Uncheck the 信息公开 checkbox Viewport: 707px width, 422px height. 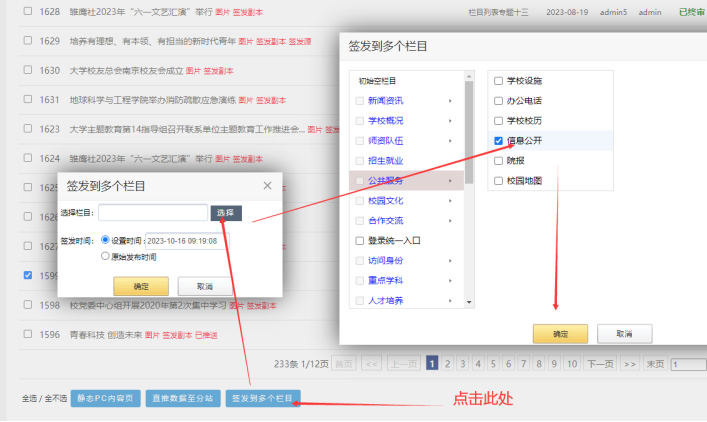[x=498, y=140]
